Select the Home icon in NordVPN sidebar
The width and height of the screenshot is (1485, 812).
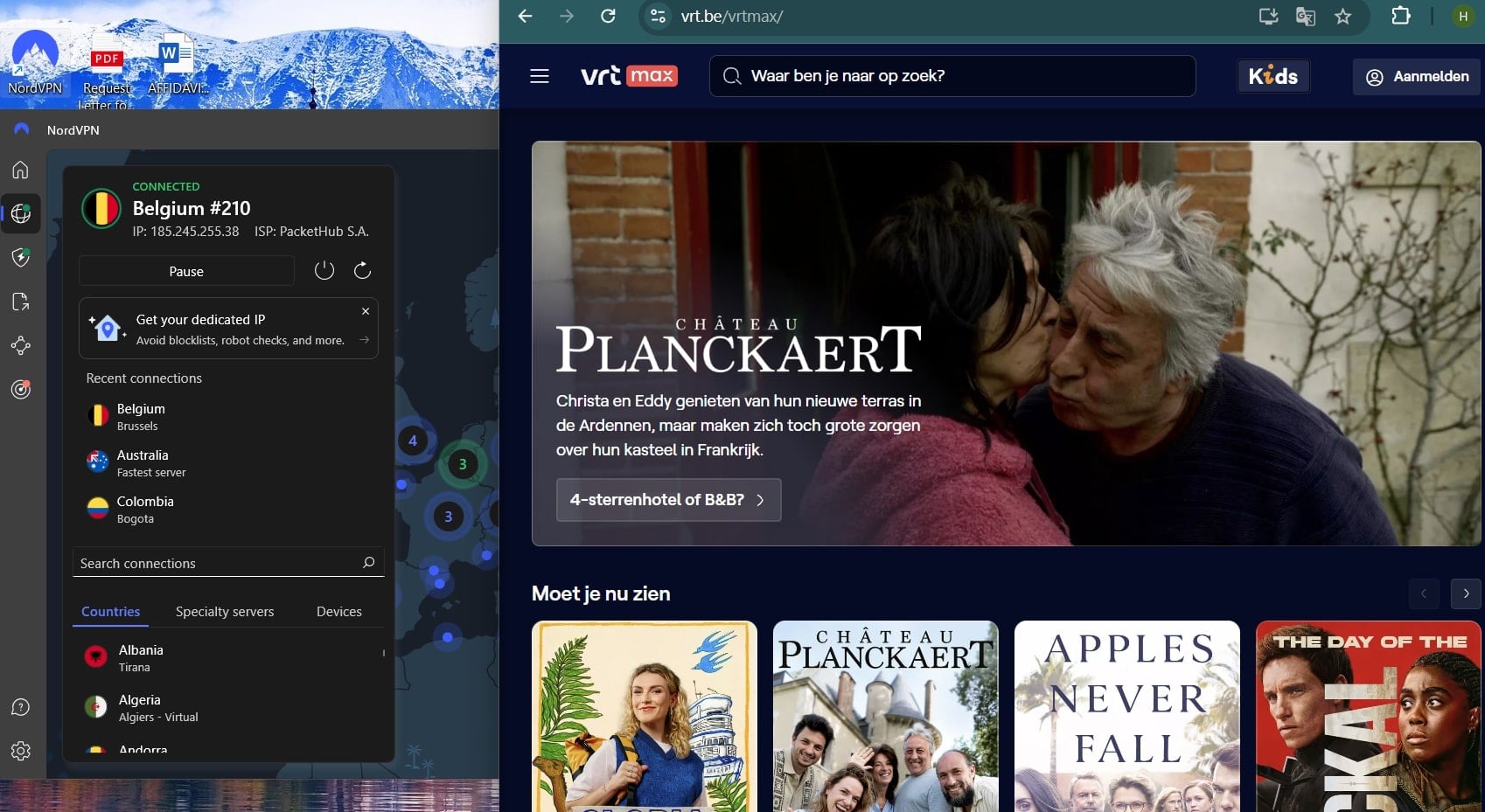pos(19,170)
